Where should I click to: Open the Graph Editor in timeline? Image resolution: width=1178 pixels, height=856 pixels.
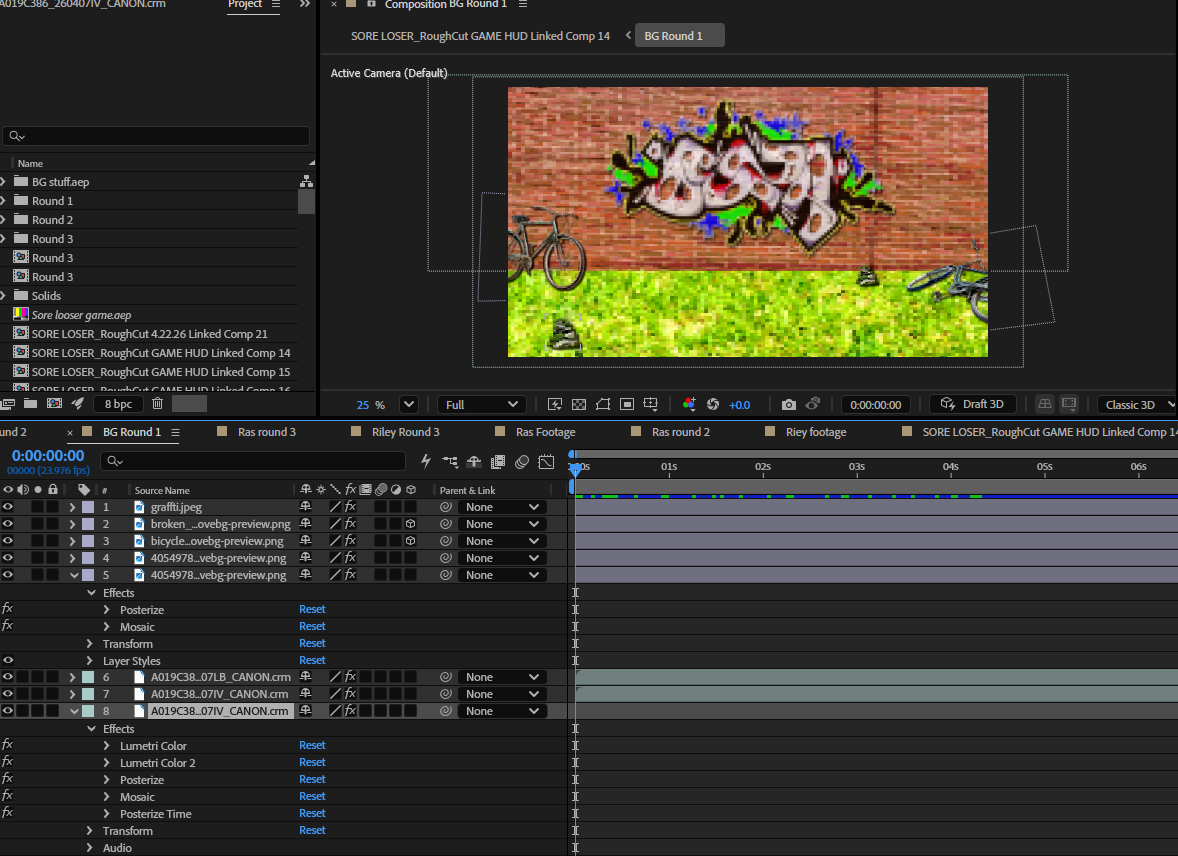point(546,461)
